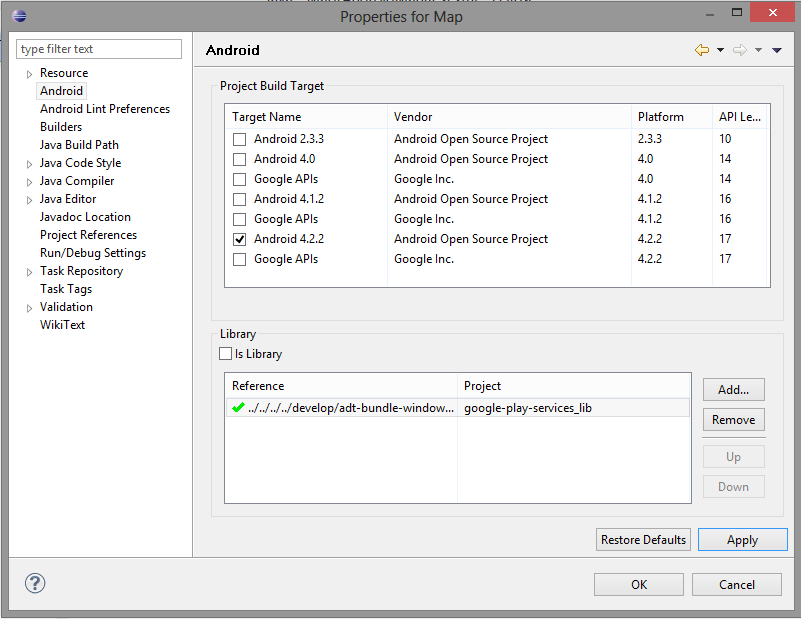801x619 pixels.
Task: Check Google APIs platform 4.0 checkbox
Action: pos(239,179)
